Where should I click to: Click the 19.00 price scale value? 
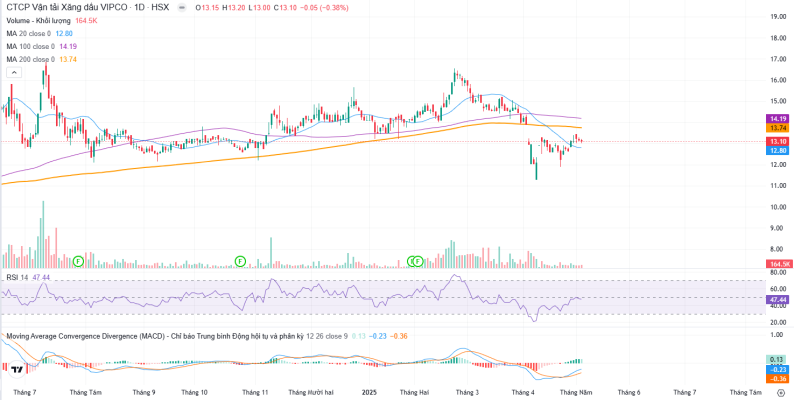[x=777, y=17]
